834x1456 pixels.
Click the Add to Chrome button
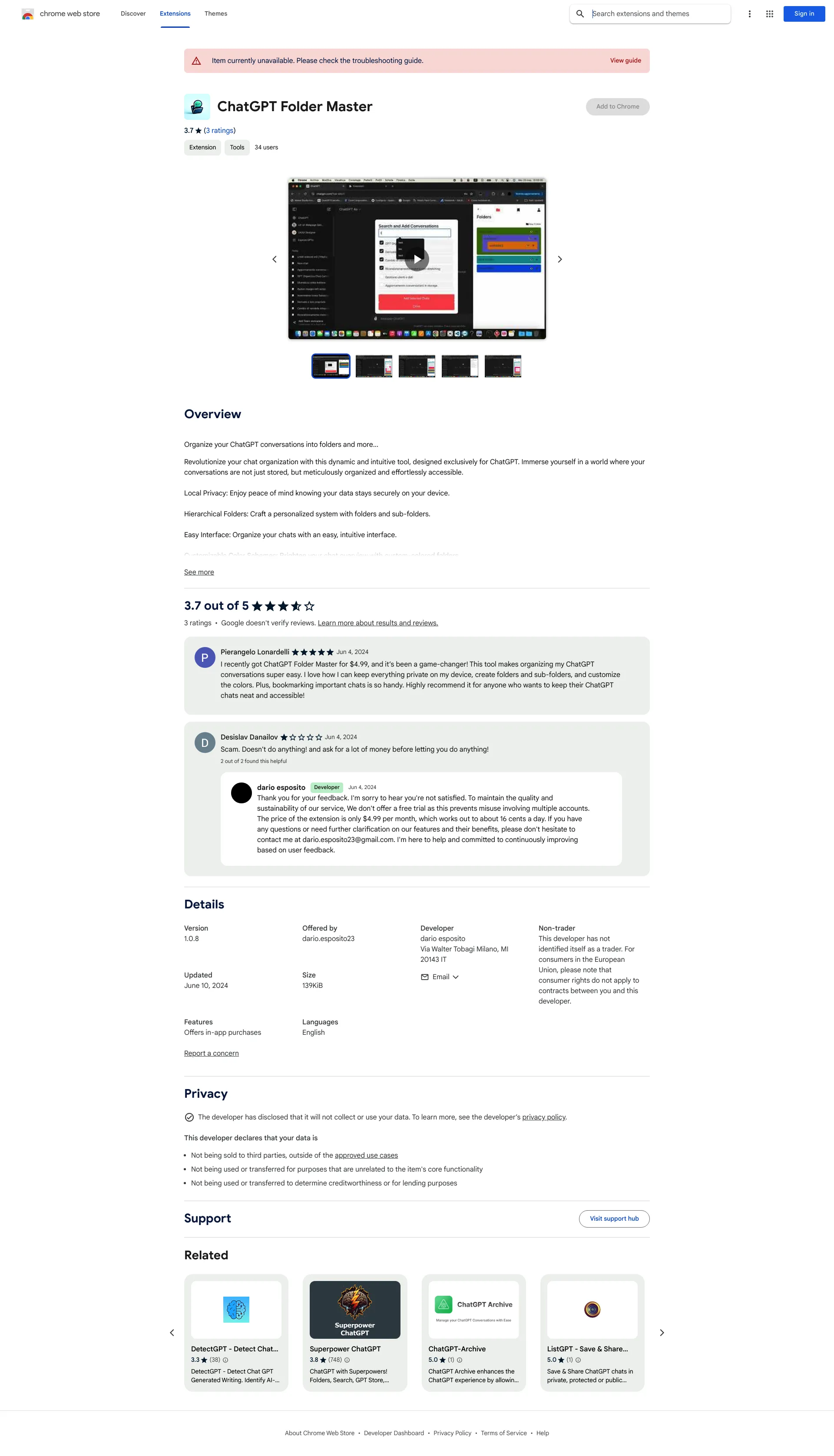[616, 106]
